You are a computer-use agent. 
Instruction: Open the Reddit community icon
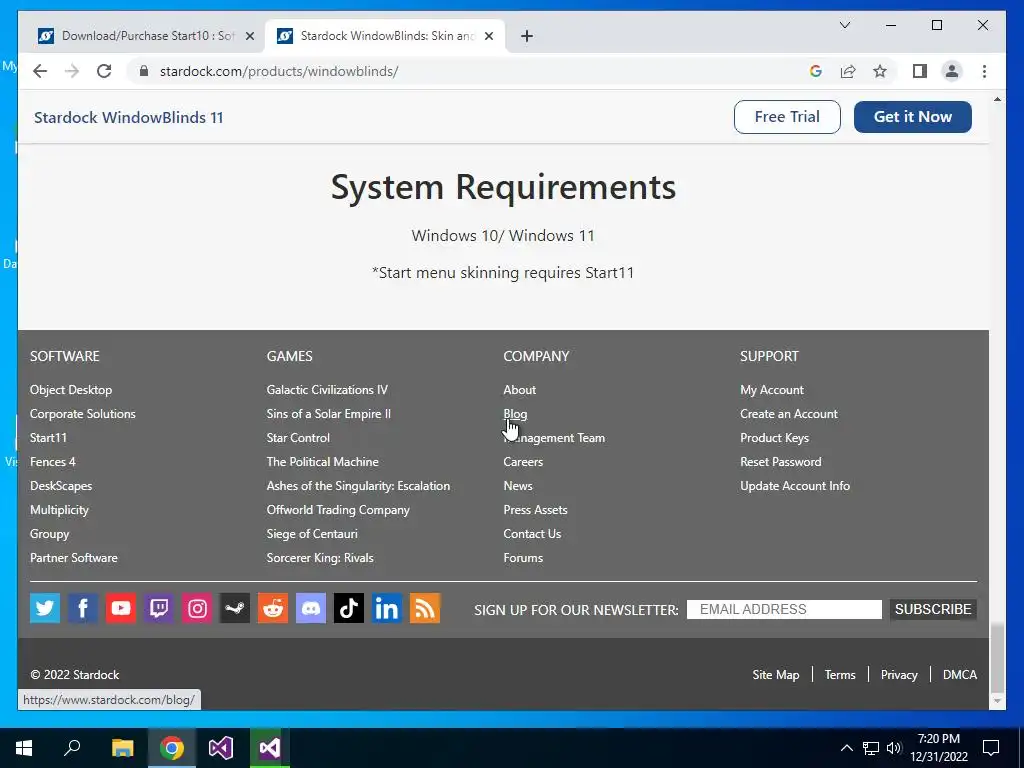click(273, 608)
